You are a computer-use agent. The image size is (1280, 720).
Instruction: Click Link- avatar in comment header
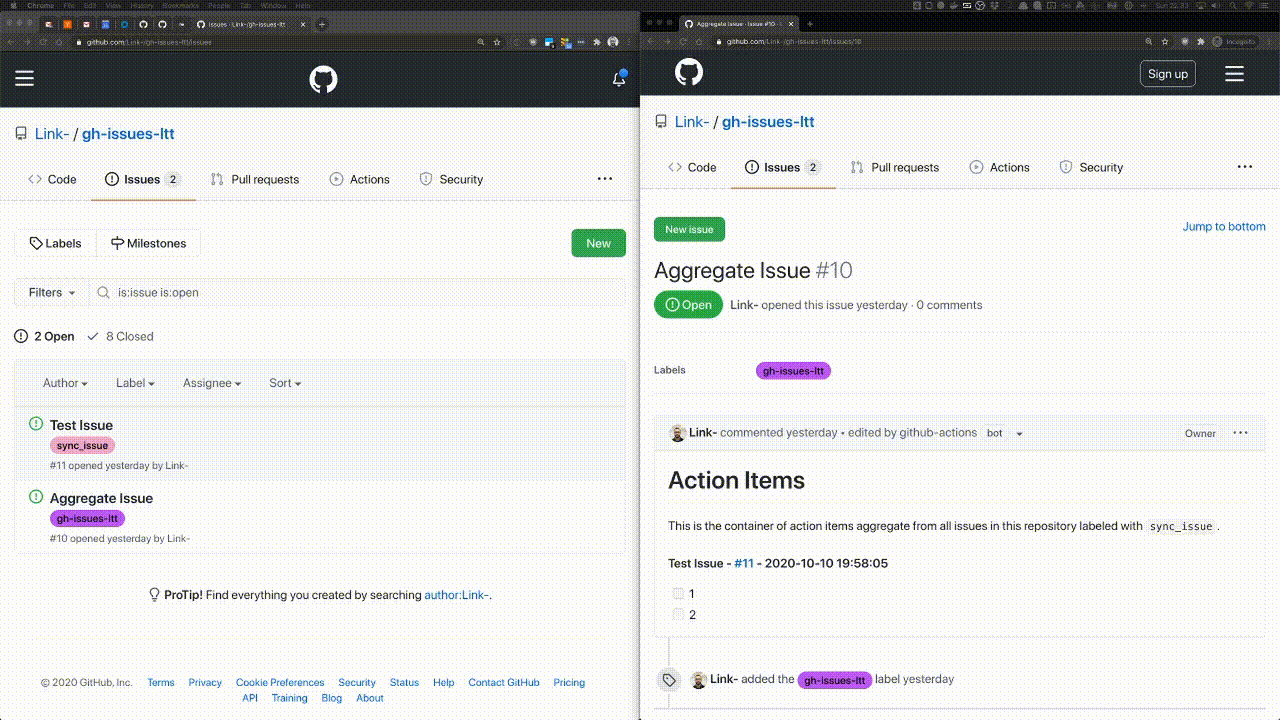coord(677,433)
